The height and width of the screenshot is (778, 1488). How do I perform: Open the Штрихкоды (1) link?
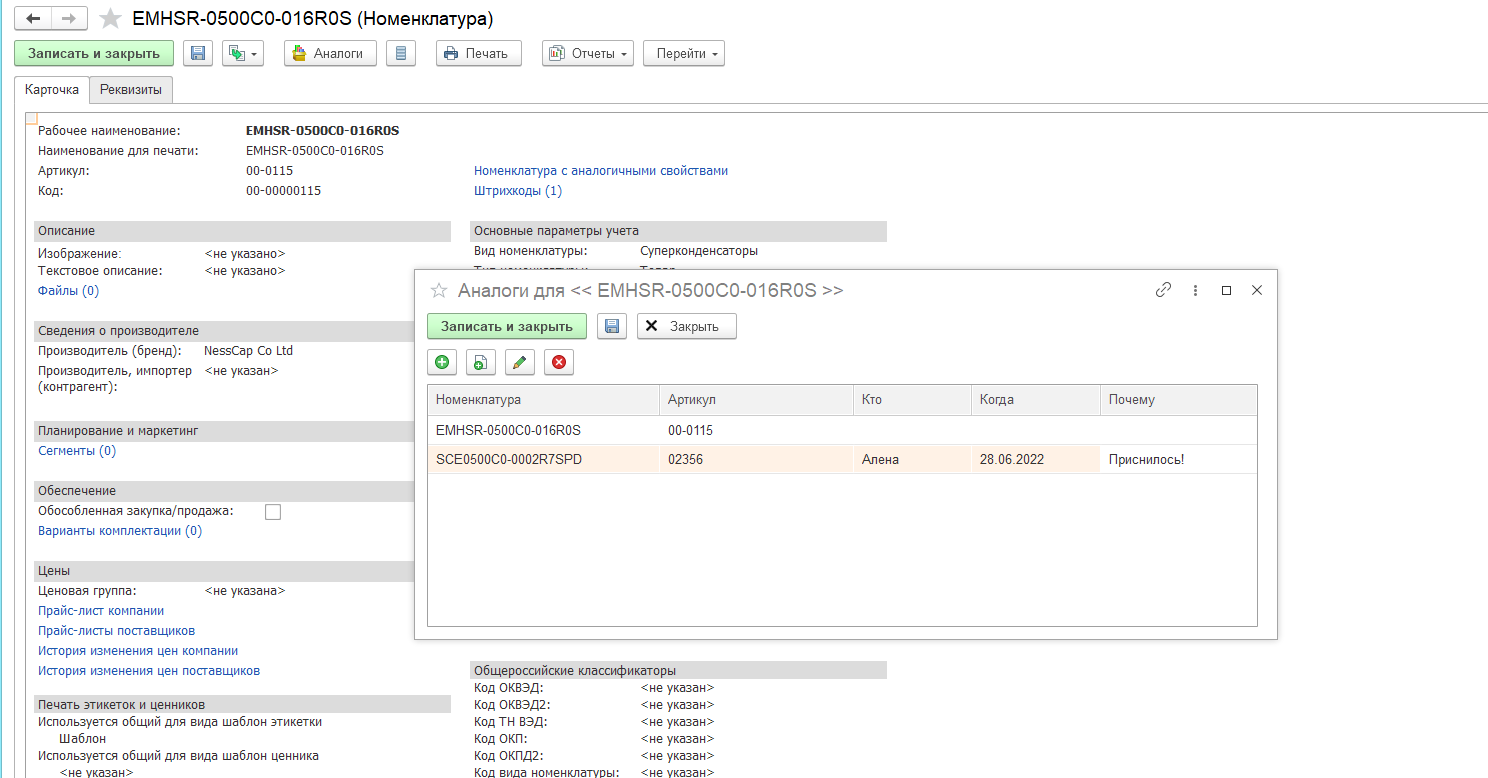517,190
